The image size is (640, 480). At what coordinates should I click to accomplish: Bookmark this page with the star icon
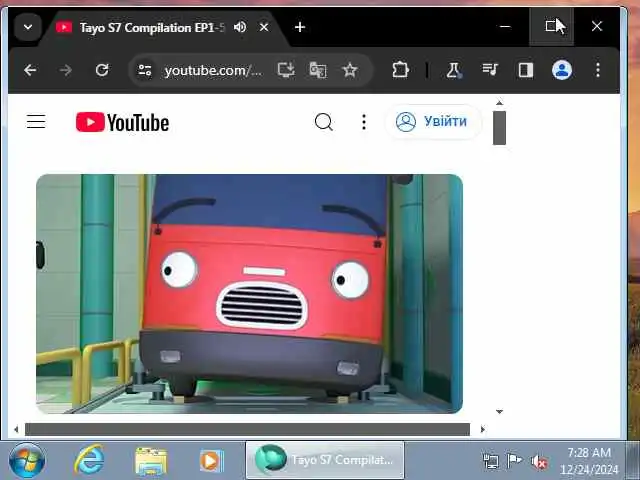pyautogui.click(x=350, y=70)
